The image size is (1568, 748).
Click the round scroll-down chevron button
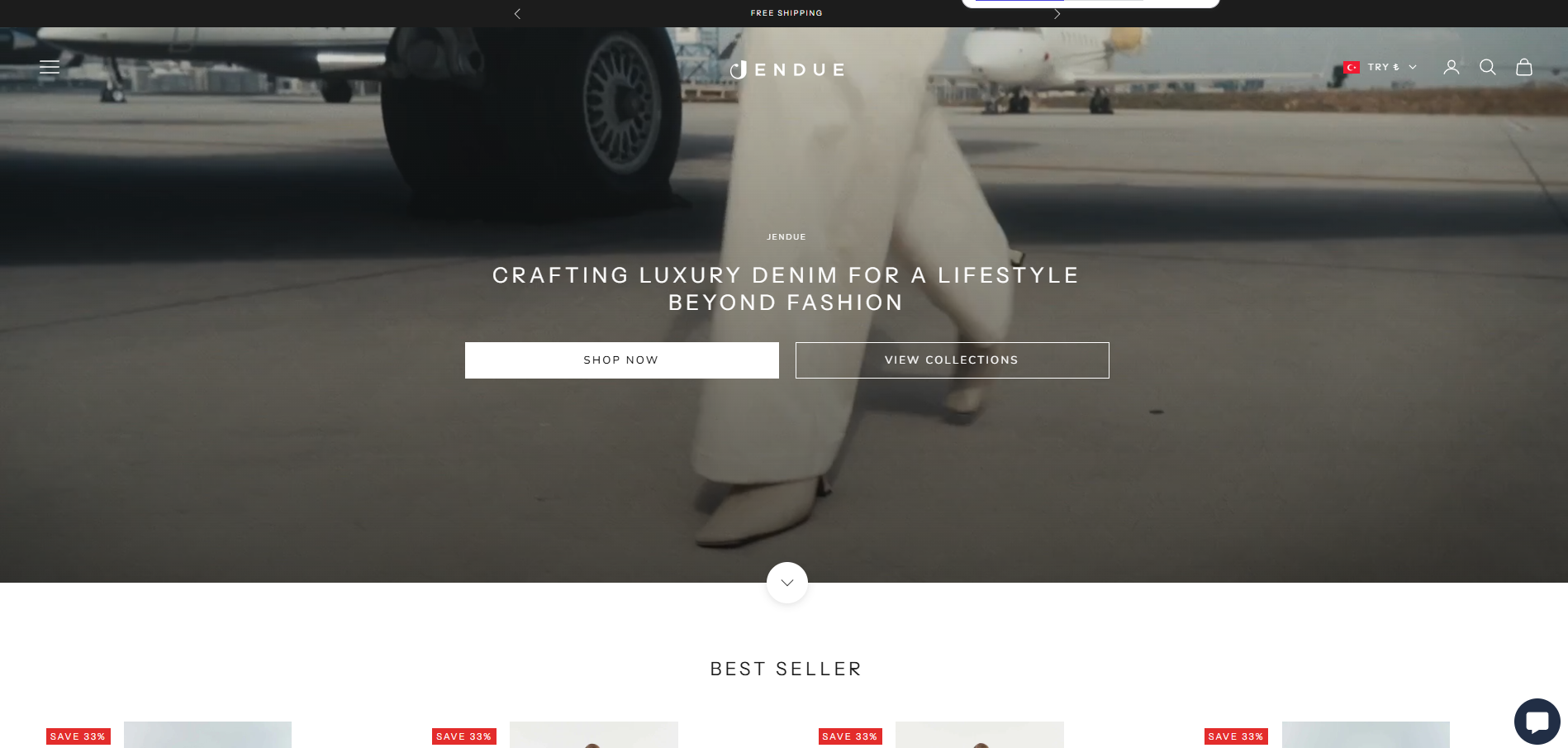coord(786,583)
